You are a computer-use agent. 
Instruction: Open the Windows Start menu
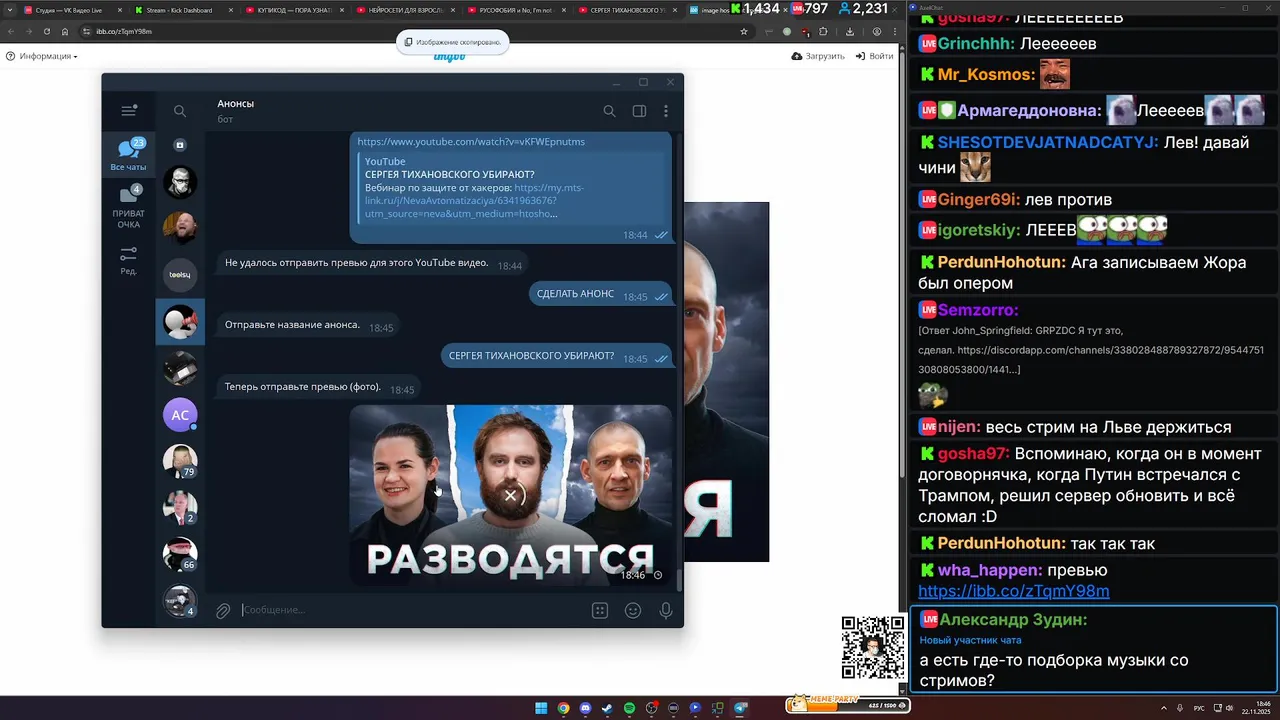tap(541, 708)
